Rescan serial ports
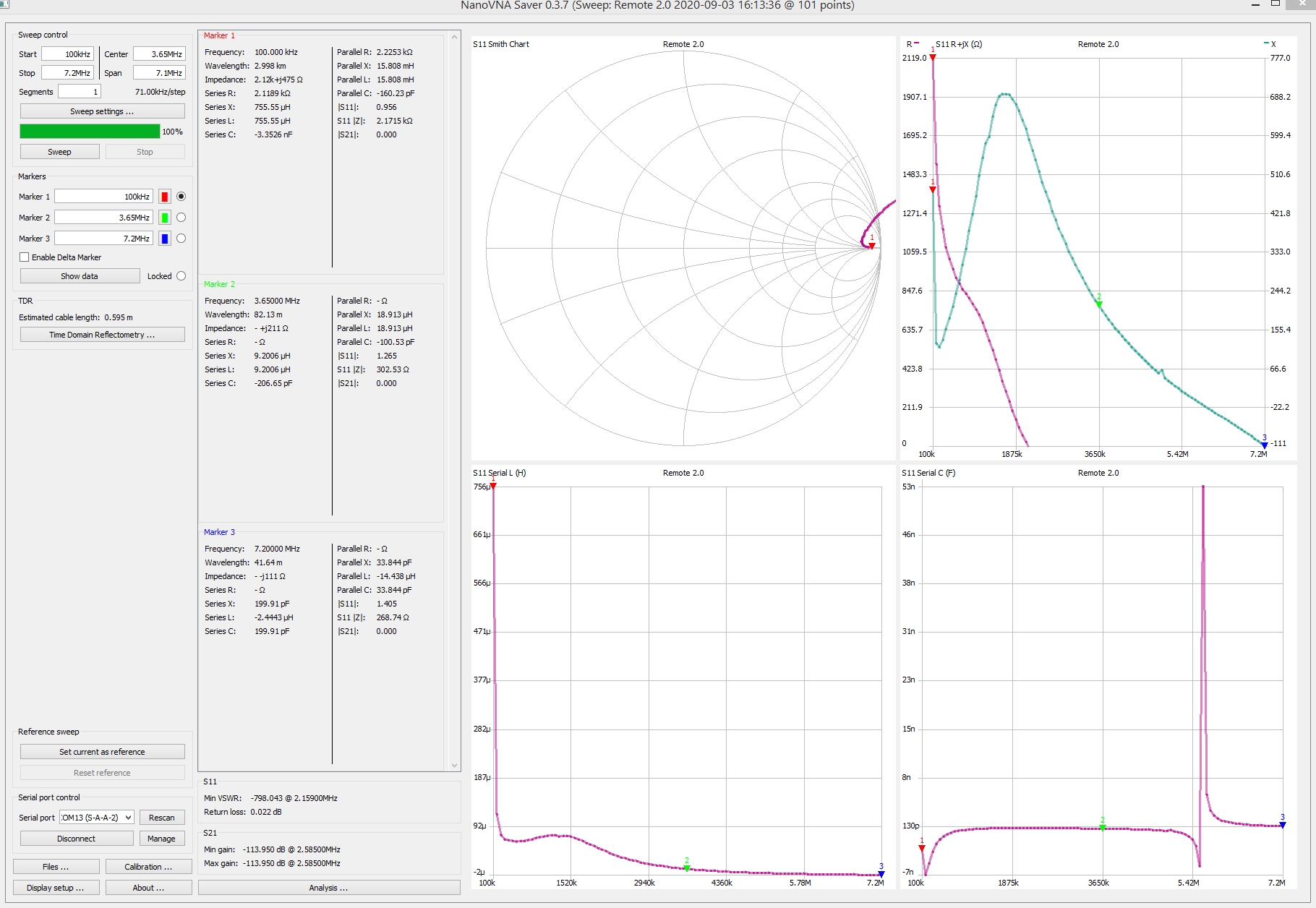The width and height of the screenshot is (1316, 908). [162, 818]
